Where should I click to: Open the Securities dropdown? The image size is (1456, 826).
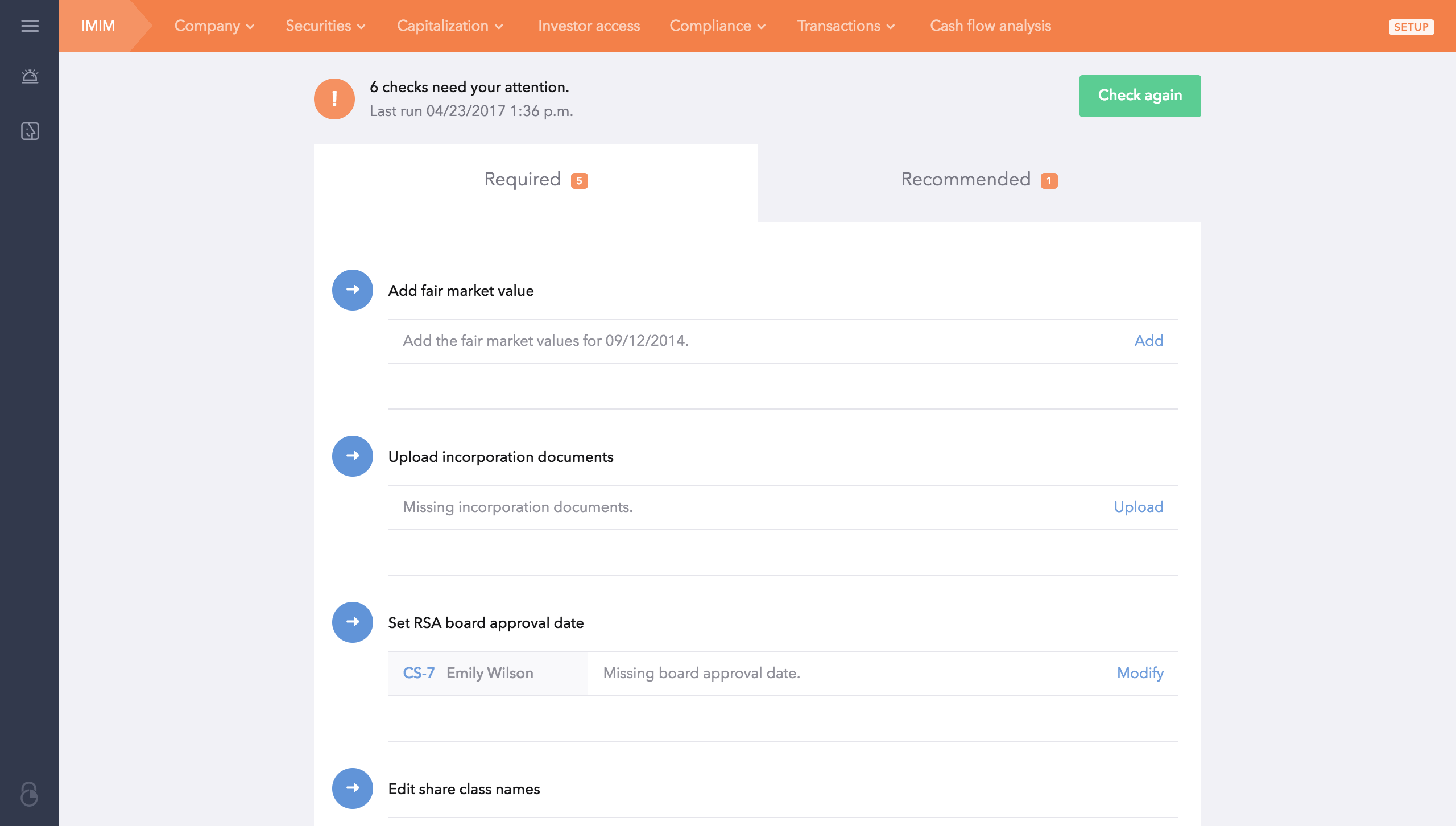click(325, 26)
